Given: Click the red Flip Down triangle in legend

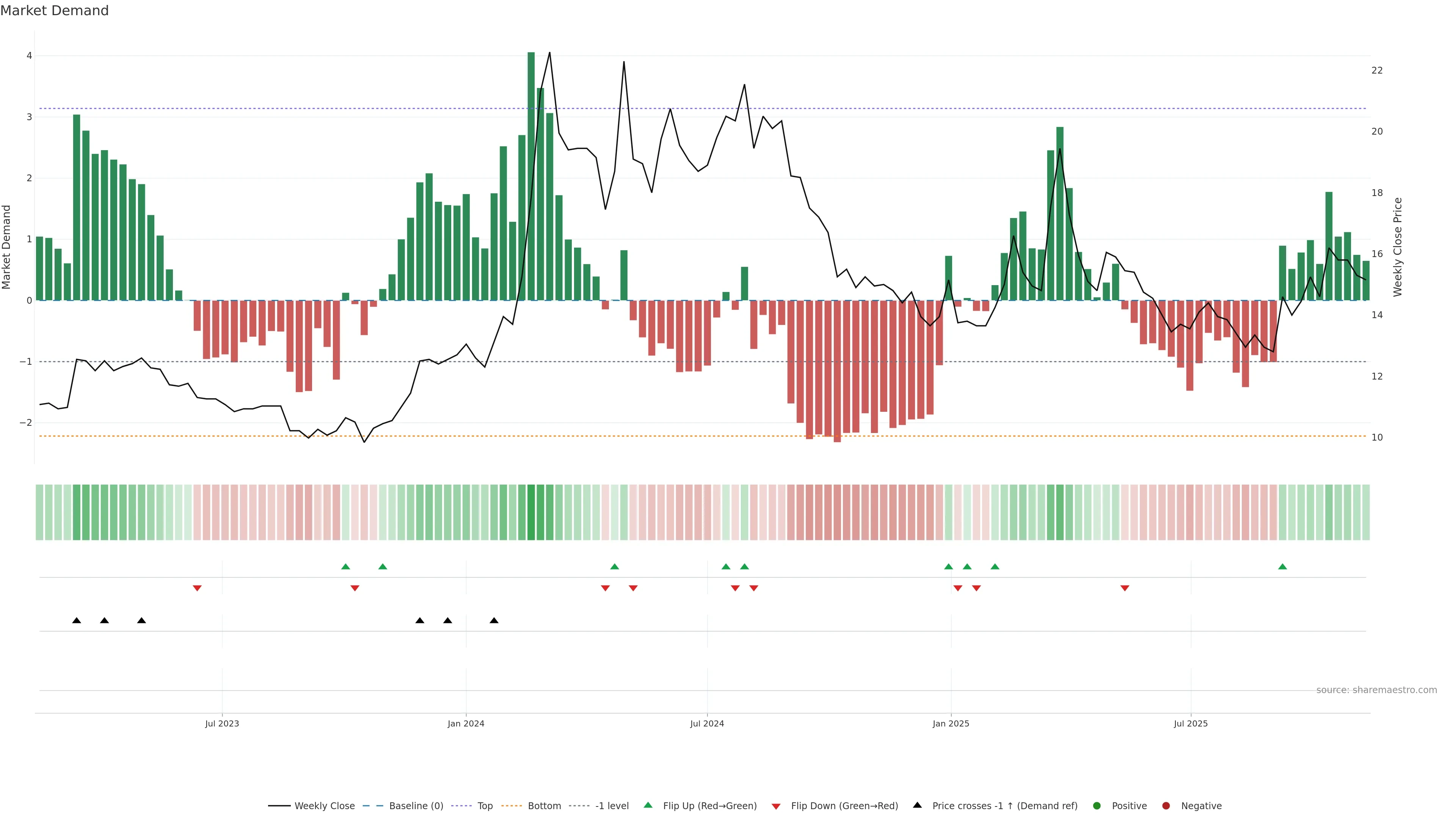Looking at the screenshot, I should 775,806.
